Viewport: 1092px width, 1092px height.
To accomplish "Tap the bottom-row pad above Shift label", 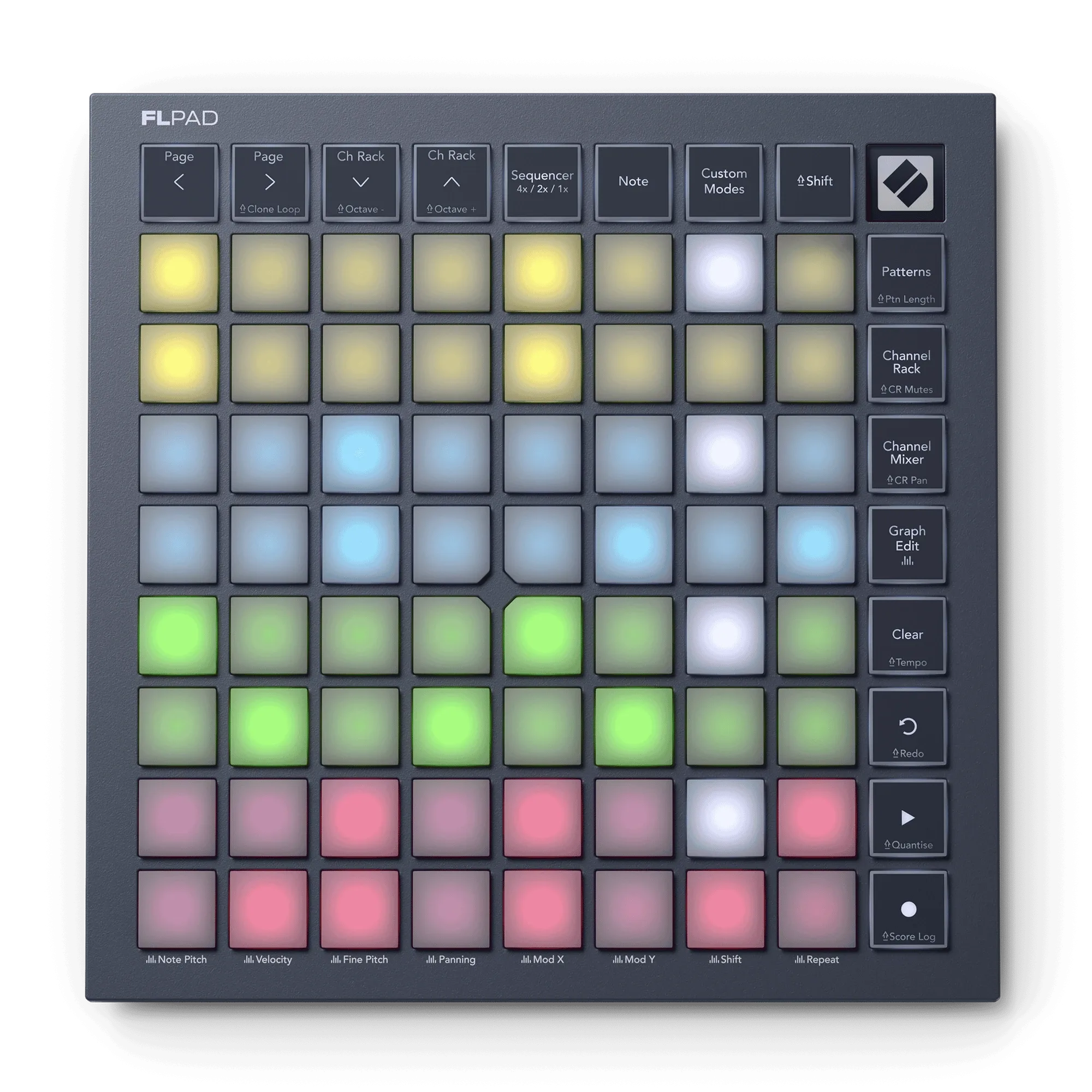I will tap(726, 910).
